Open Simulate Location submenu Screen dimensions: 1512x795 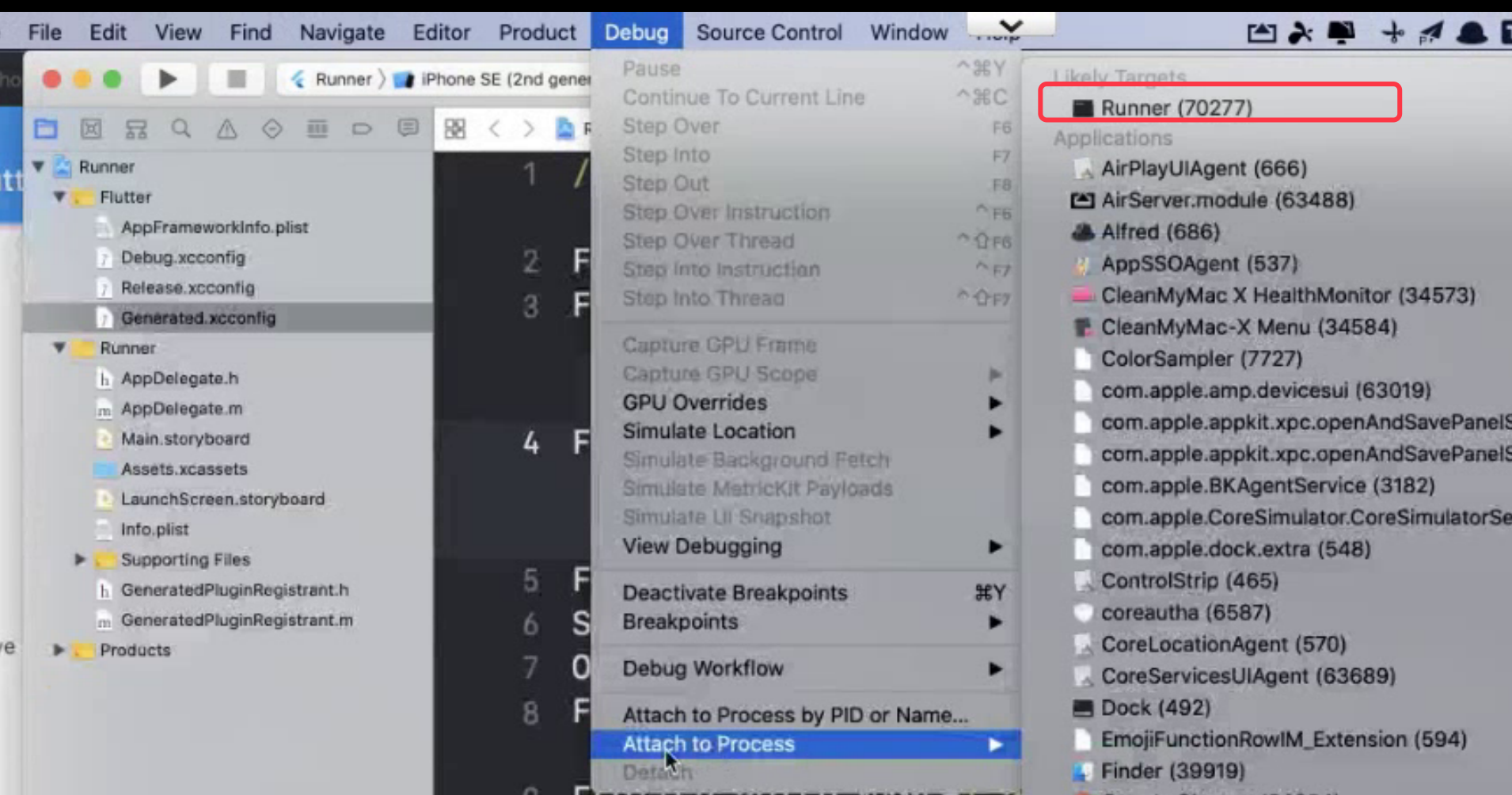(807, 431)
